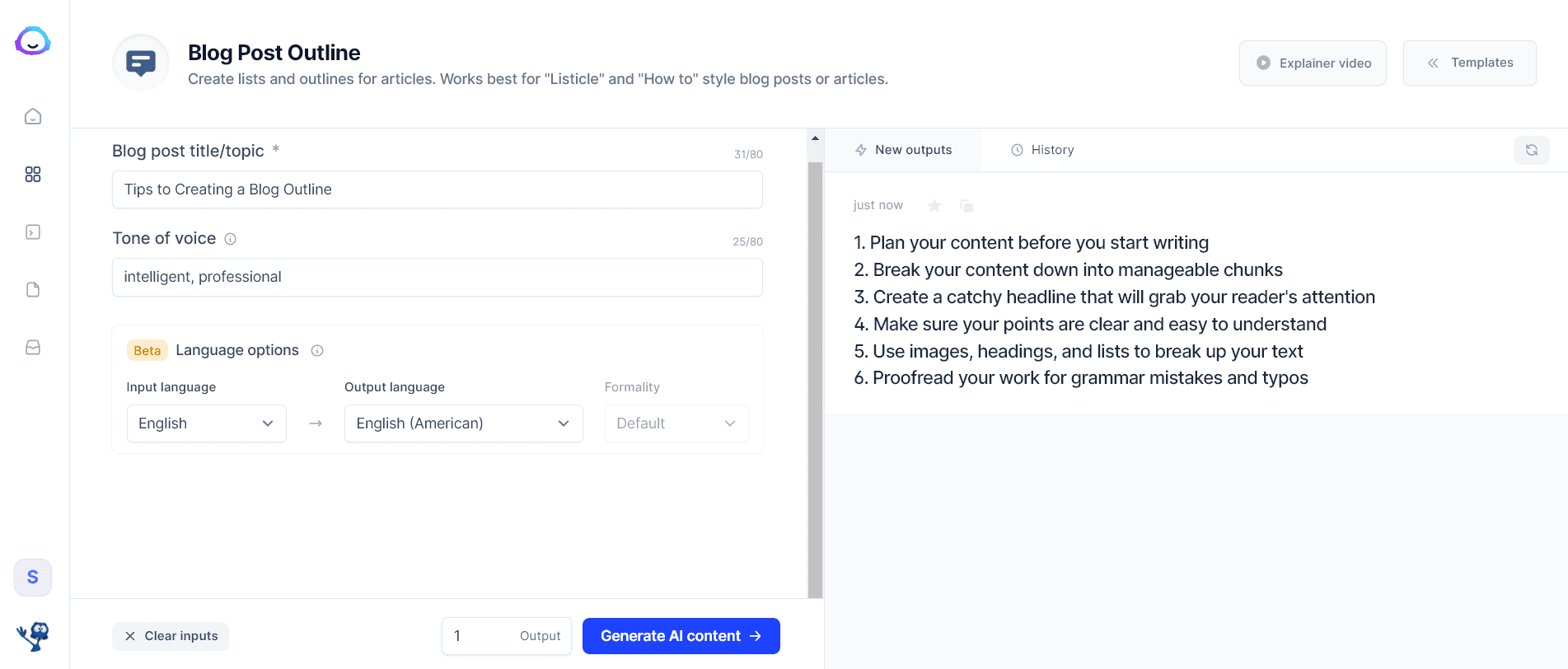Show info tooltip for Language options
Screen dimensions: 1568x669
coord(317,350)
